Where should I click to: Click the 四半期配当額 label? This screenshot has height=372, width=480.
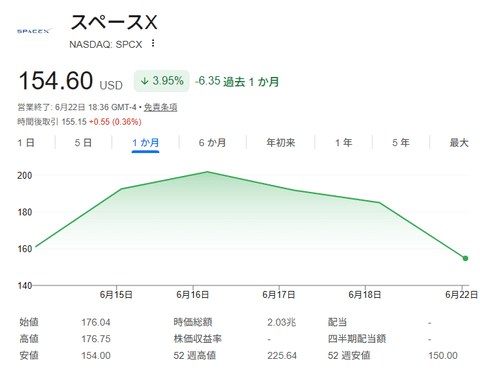click(x=357, y=339)
